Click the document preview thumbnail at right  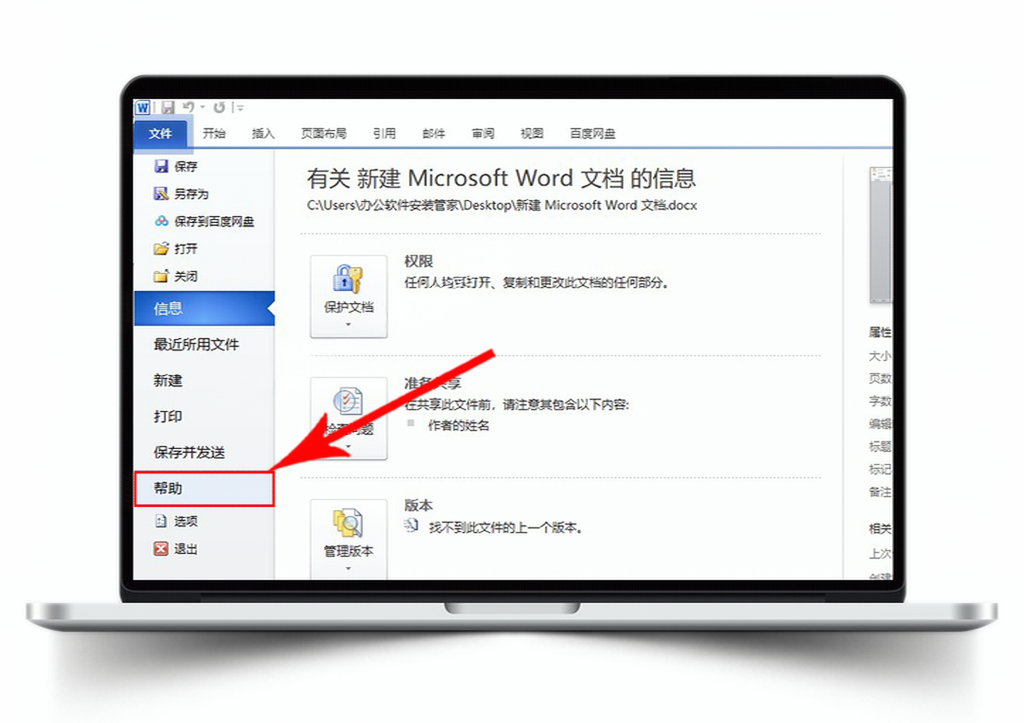880,235
